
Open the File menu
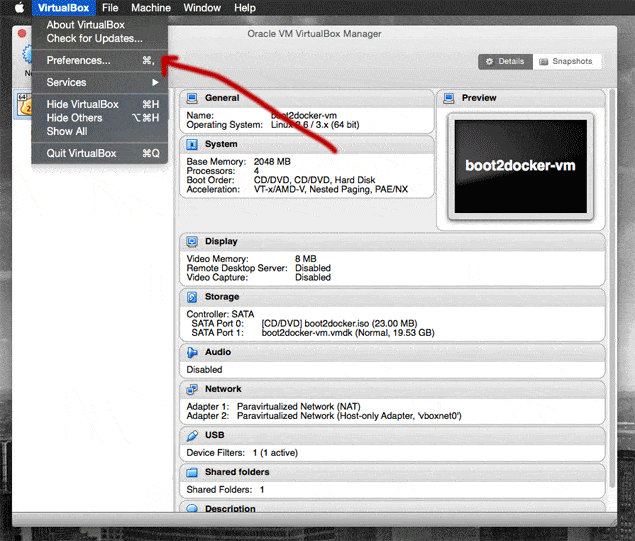(110, 8)
